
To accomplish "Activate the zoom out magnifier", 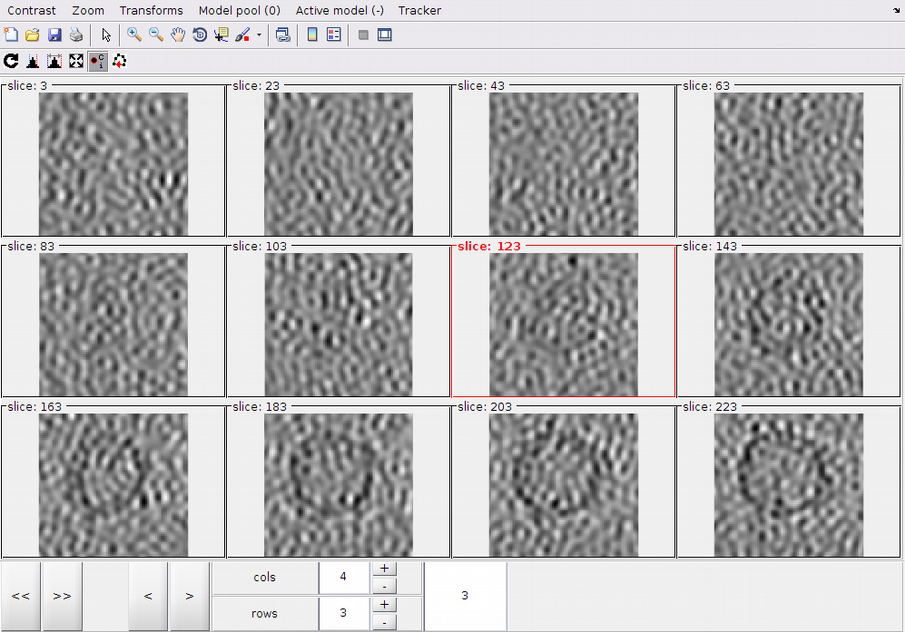I will (156, 35).
